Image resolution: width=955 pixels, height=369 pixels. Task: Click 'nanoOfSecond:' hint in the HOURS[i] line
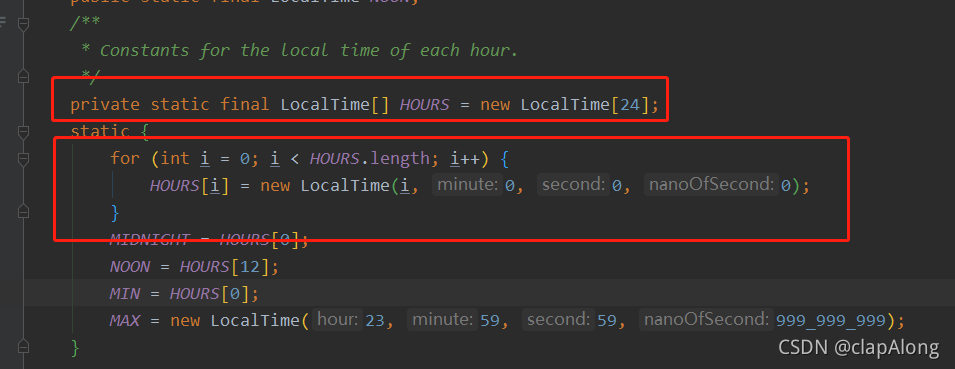point(711,184)
